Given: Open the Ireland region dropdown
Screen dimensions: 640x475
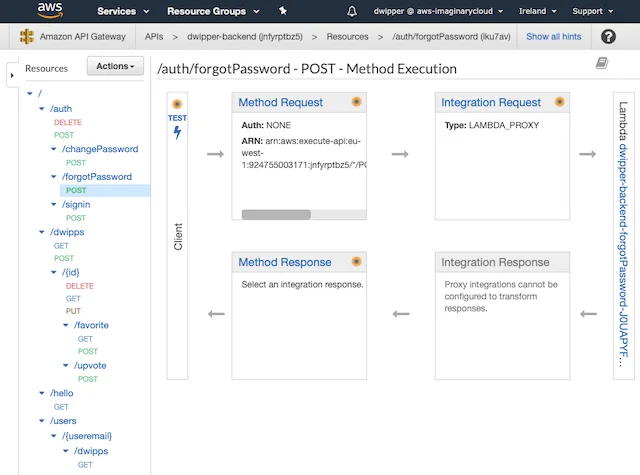Looking at the screenshot, I should point(538,11).
